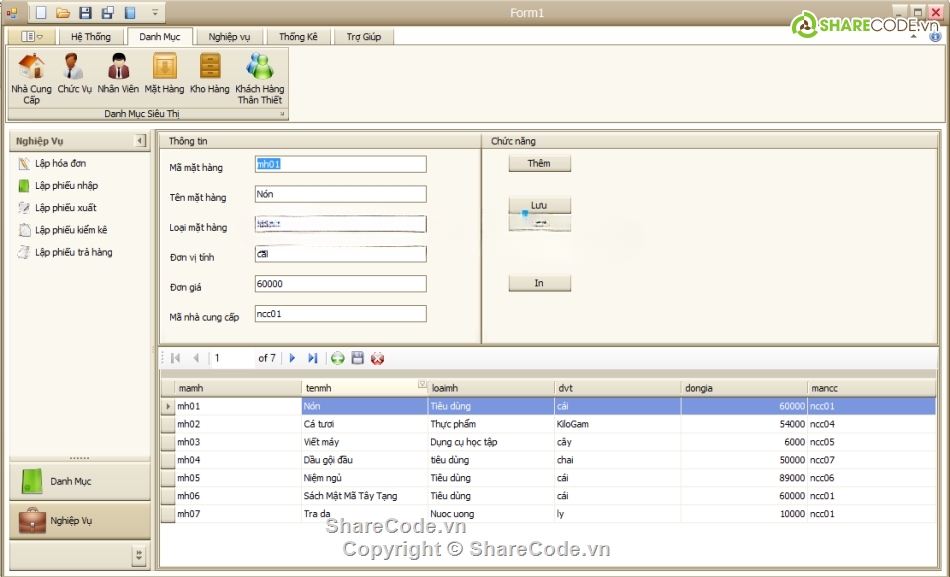The width and height of the screenshot is (950, 577).
Task: Open the quick access toolbar customize dropdown
Action: click(155, 13)
